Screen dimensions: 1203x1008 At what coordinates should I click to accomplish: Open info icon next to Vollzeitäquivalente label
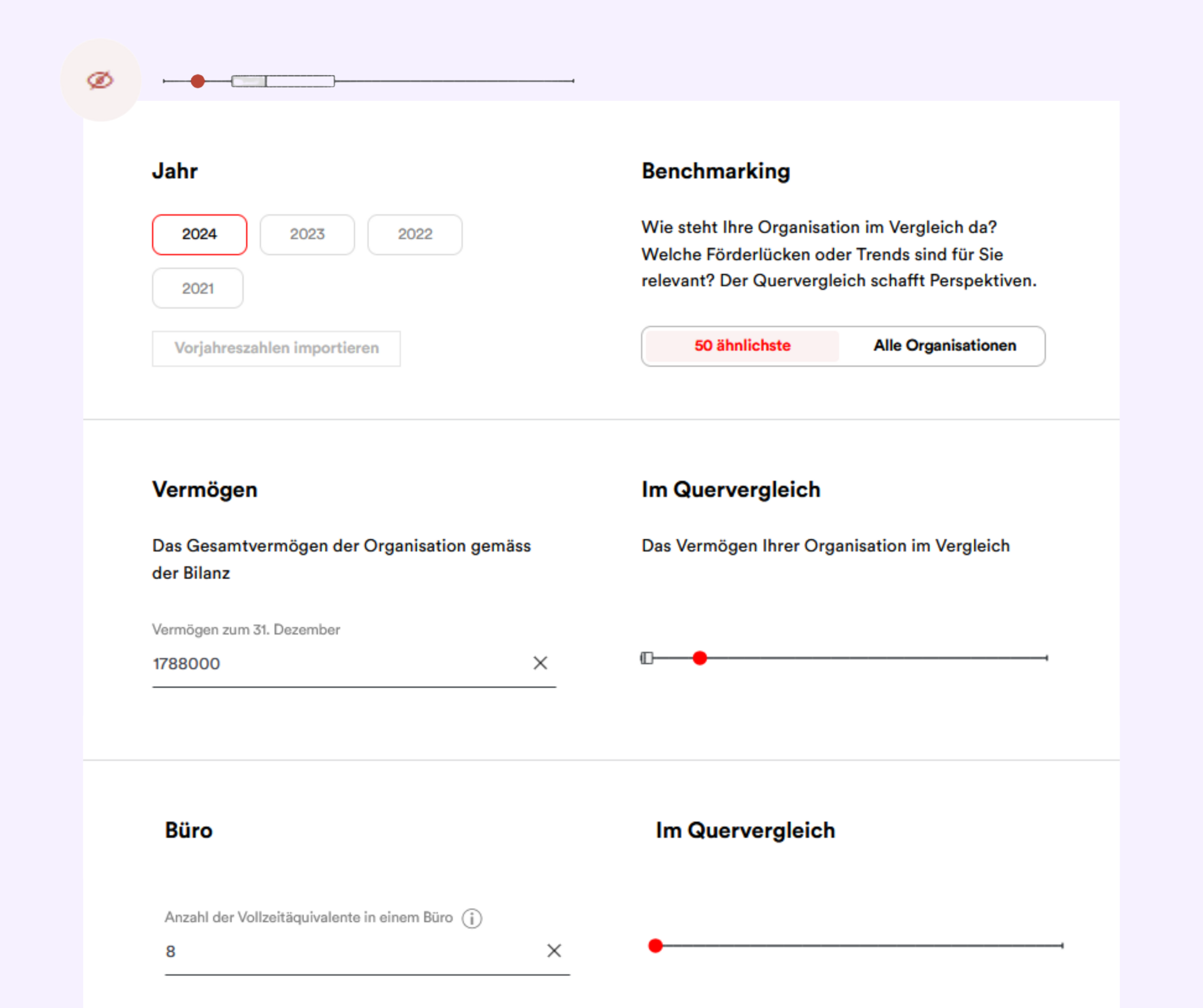pyautogui.click(x=472, y=918)
